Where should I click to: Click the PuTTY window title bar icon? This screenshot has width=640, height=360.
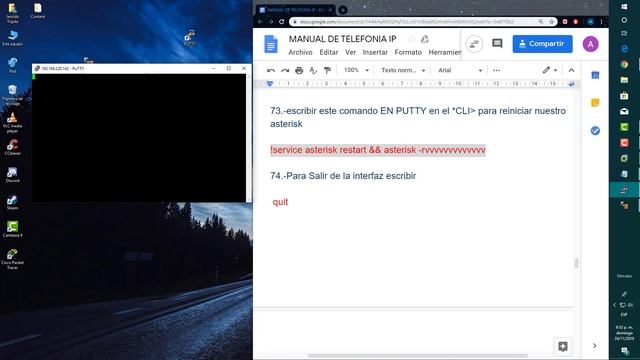pyautogui.click(x=37, y=69)
